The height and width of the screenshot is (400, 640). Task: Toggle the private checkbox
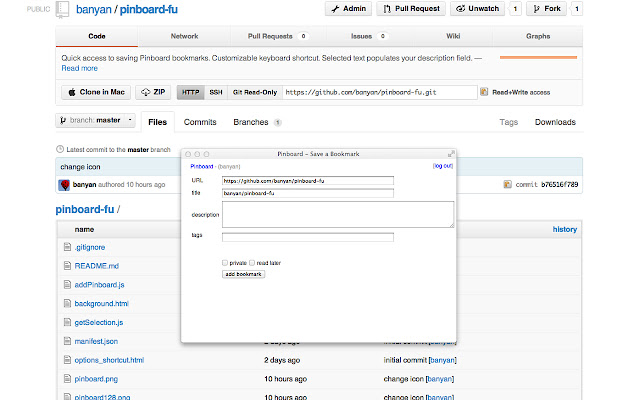point(225,263)
